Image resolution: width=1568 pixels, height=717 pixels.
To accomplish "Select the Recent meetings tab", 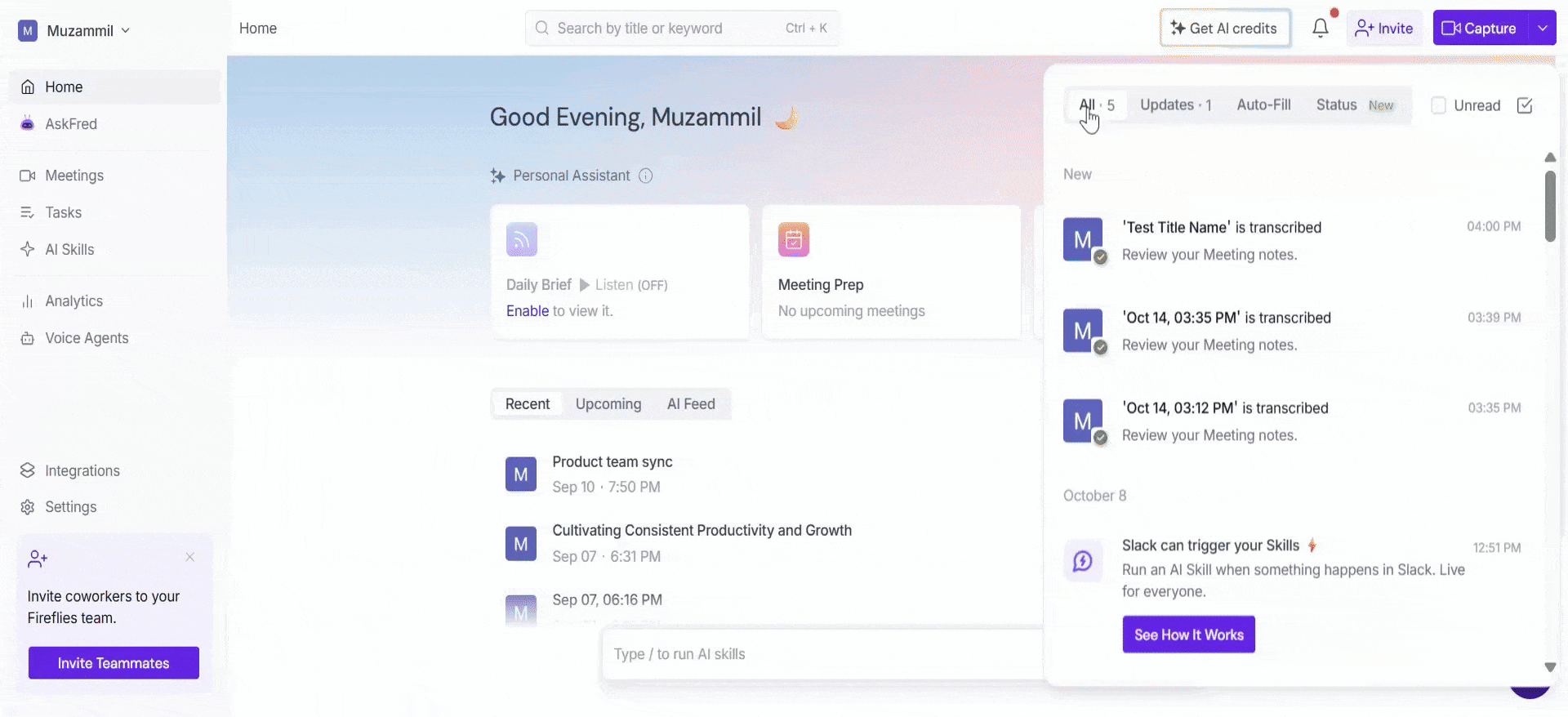I will 528,404.
